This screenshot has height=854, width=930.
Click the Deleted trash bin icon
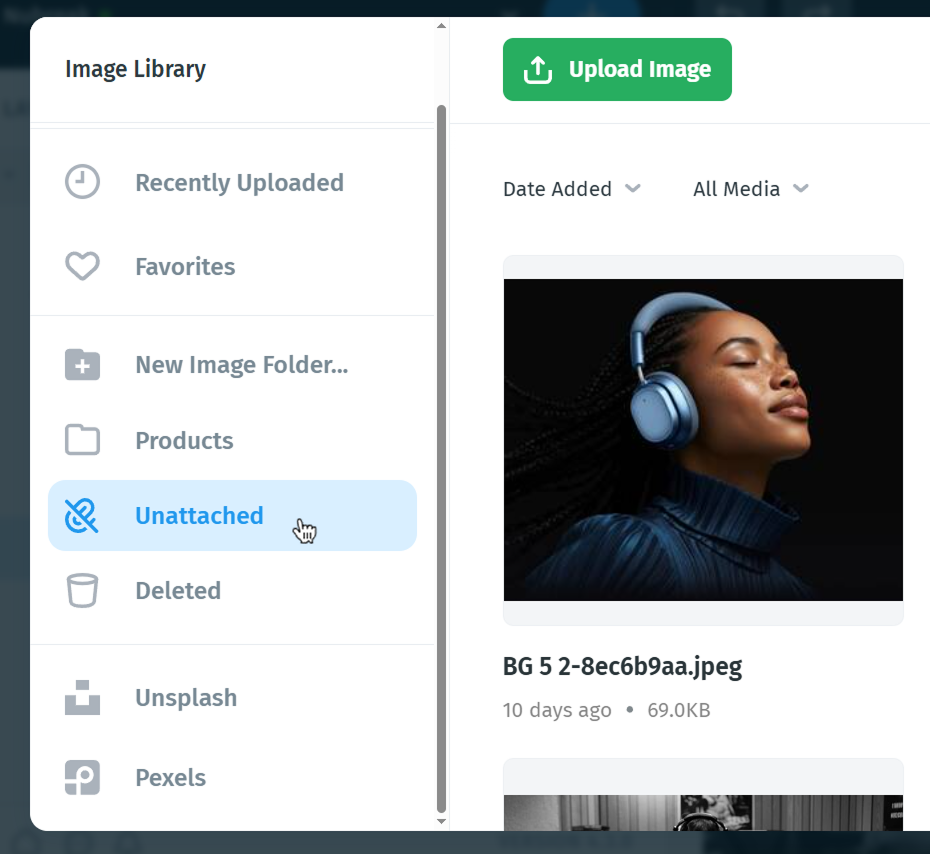click(x=82, y=591)
